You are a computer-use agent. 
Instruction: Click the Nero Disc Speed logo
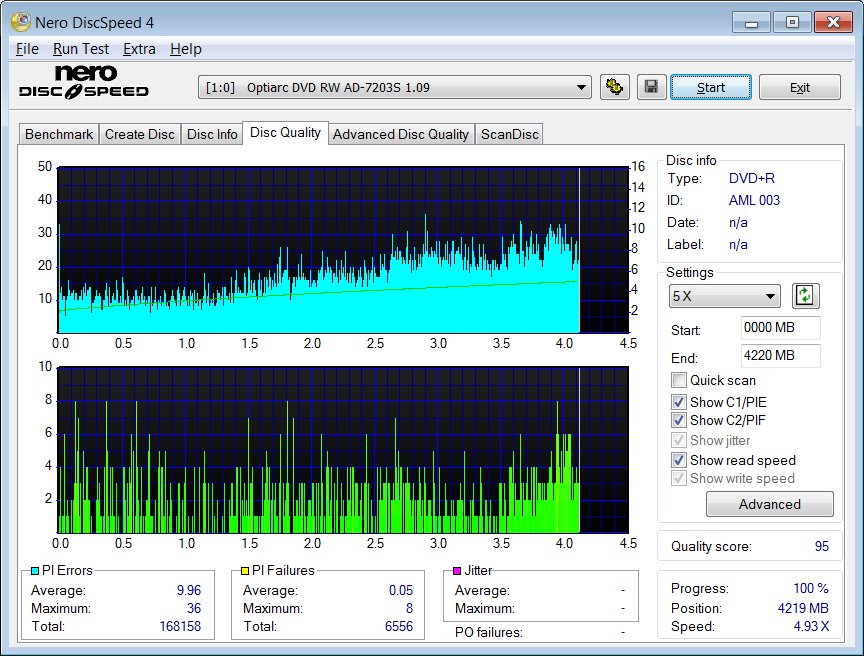84,82
